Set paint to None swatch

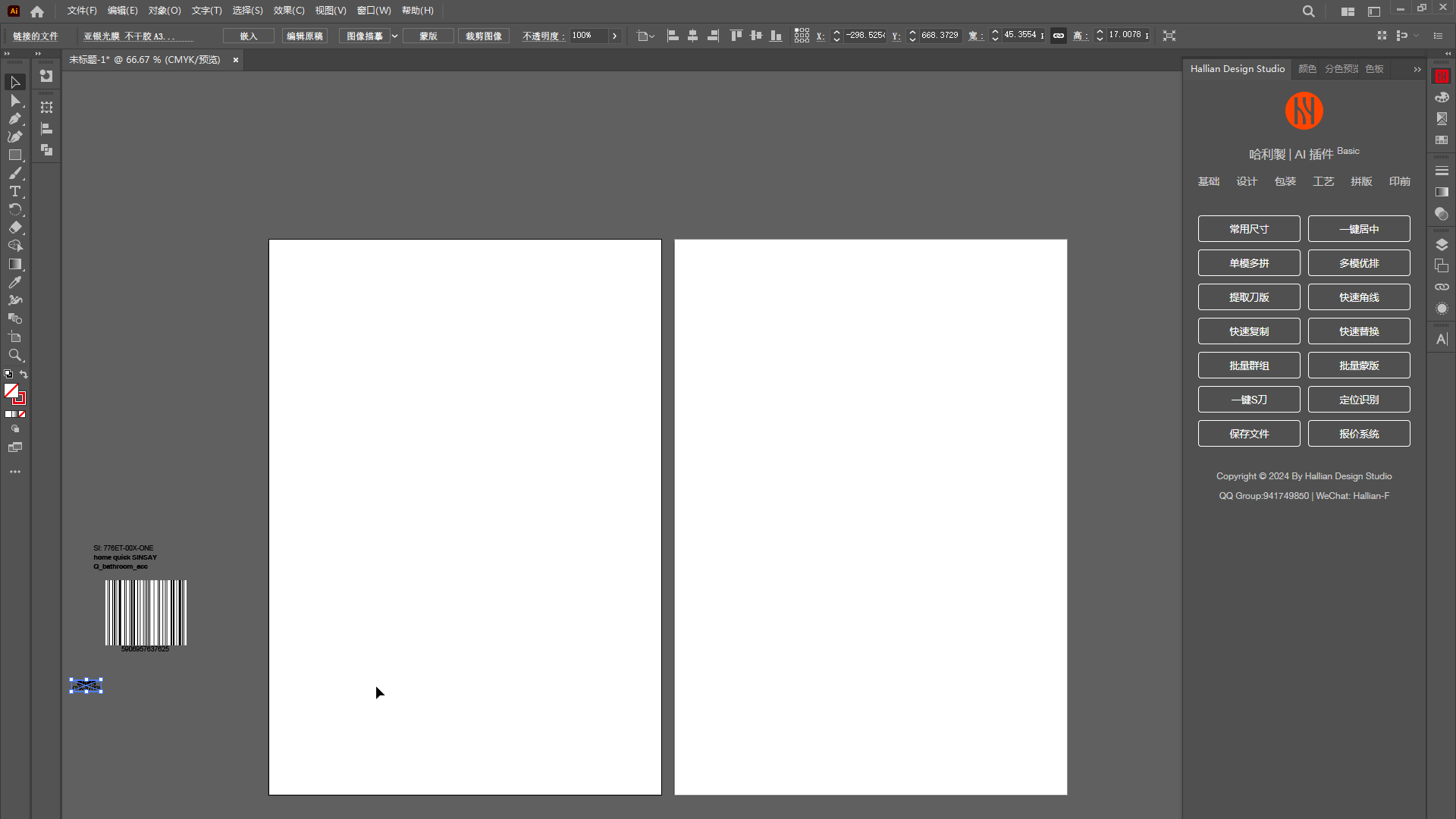[x=22, y=414]
